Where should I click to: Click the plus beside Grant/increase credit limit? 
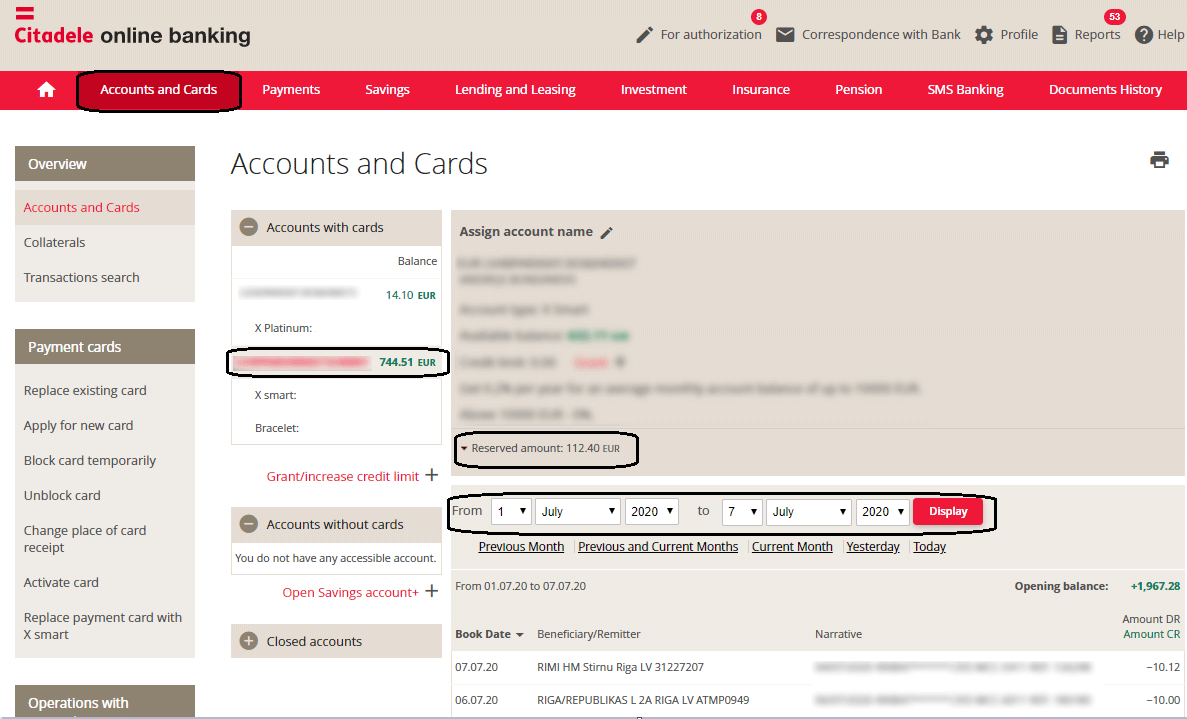click(431, 475)
